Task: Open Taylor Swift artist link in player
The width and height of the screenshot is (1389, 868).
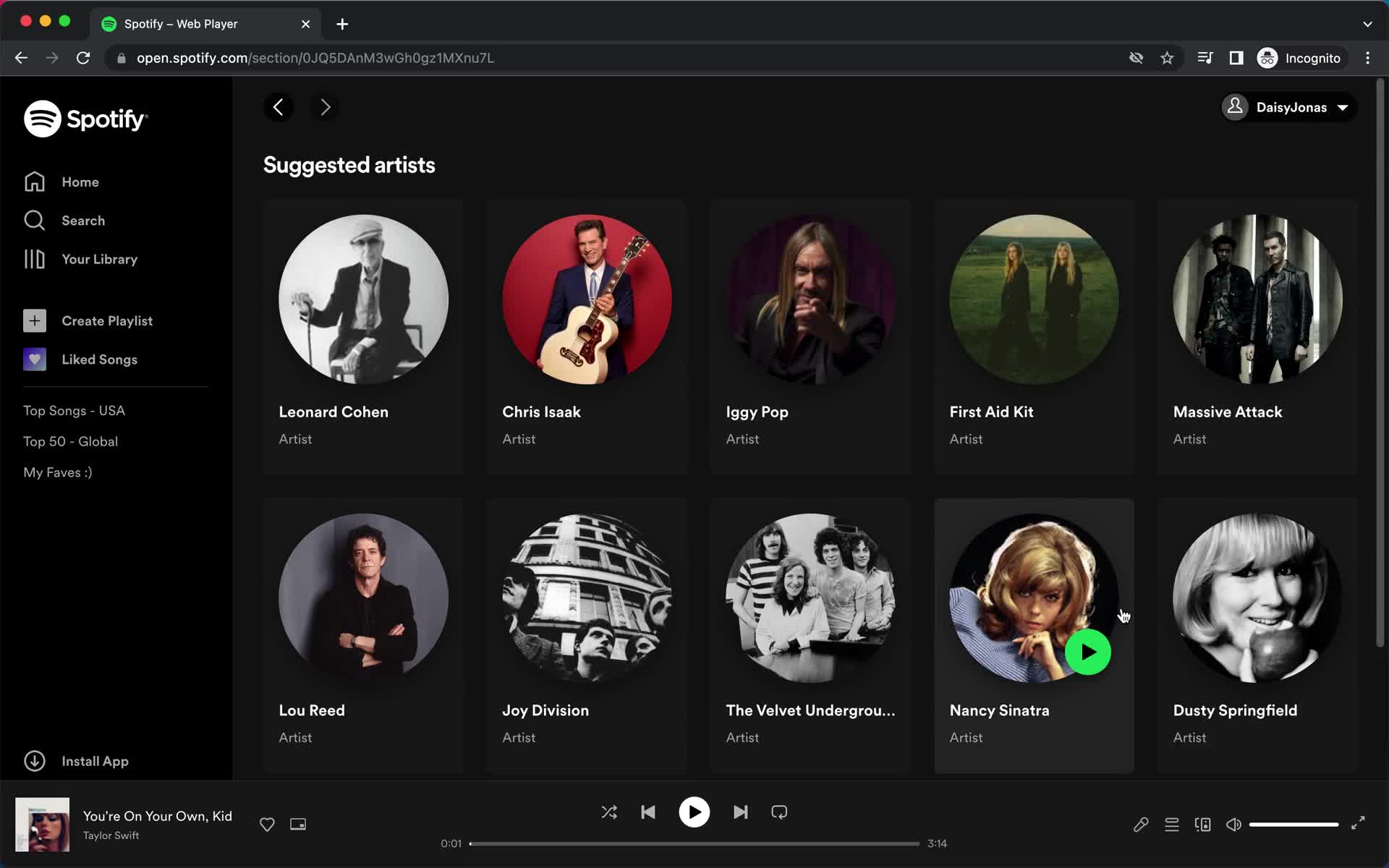Action: 111,835
